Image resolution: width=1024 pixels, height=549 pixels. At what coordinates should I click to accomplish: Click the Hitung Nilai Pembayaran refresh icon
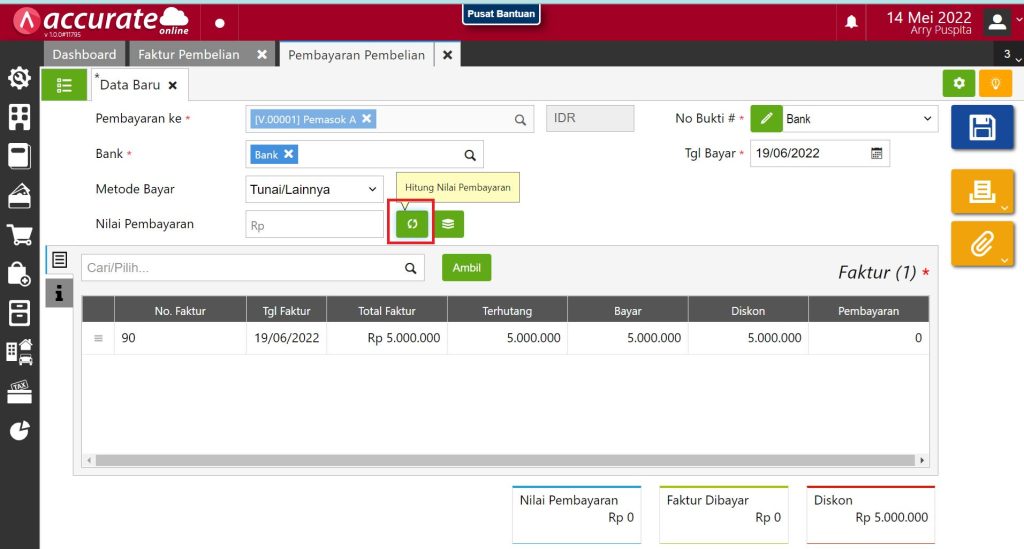pos(411,224)
